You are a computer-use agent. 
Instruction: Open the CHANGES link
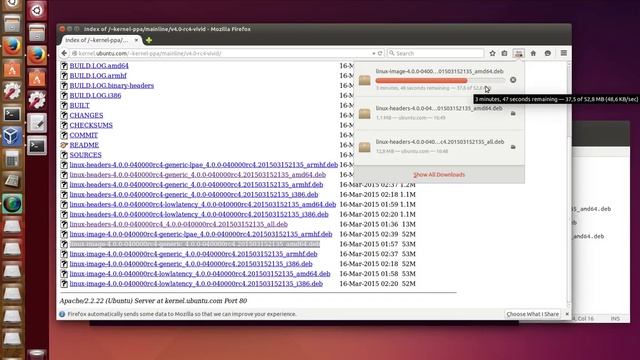pos(86,115)
